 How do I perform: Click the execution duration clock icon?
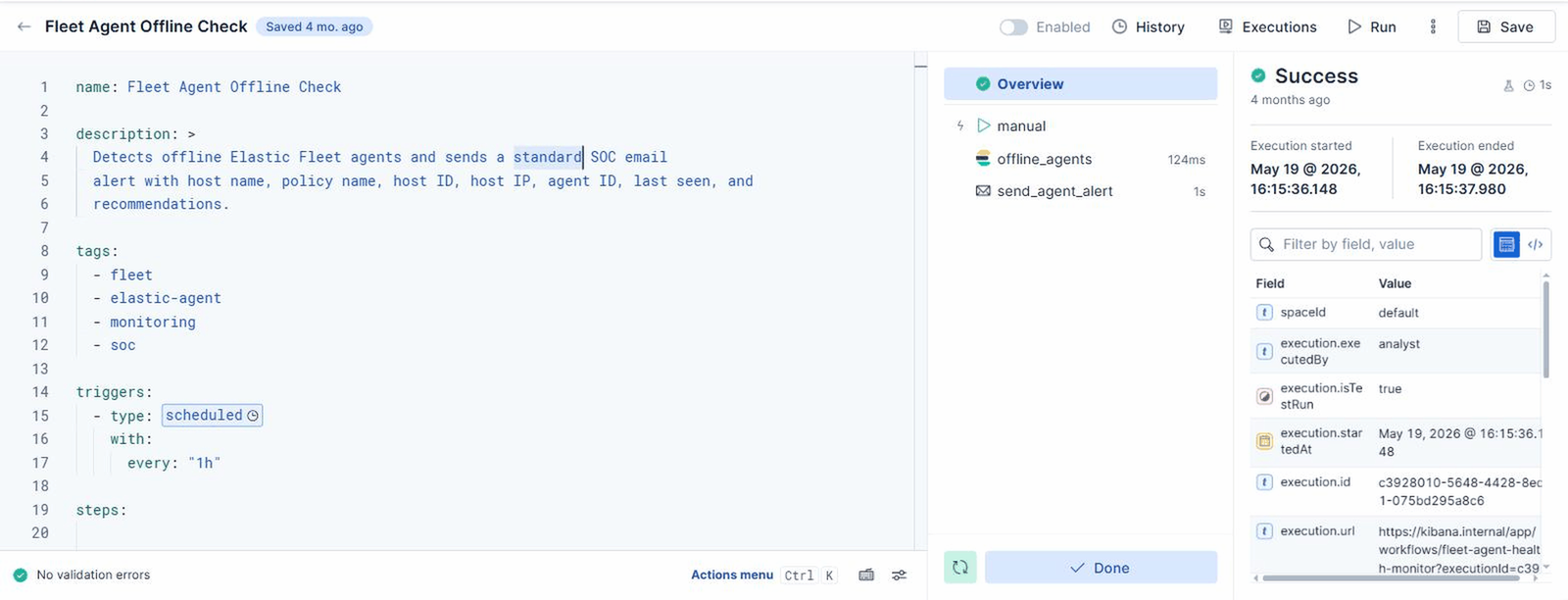click(1529, 86)
